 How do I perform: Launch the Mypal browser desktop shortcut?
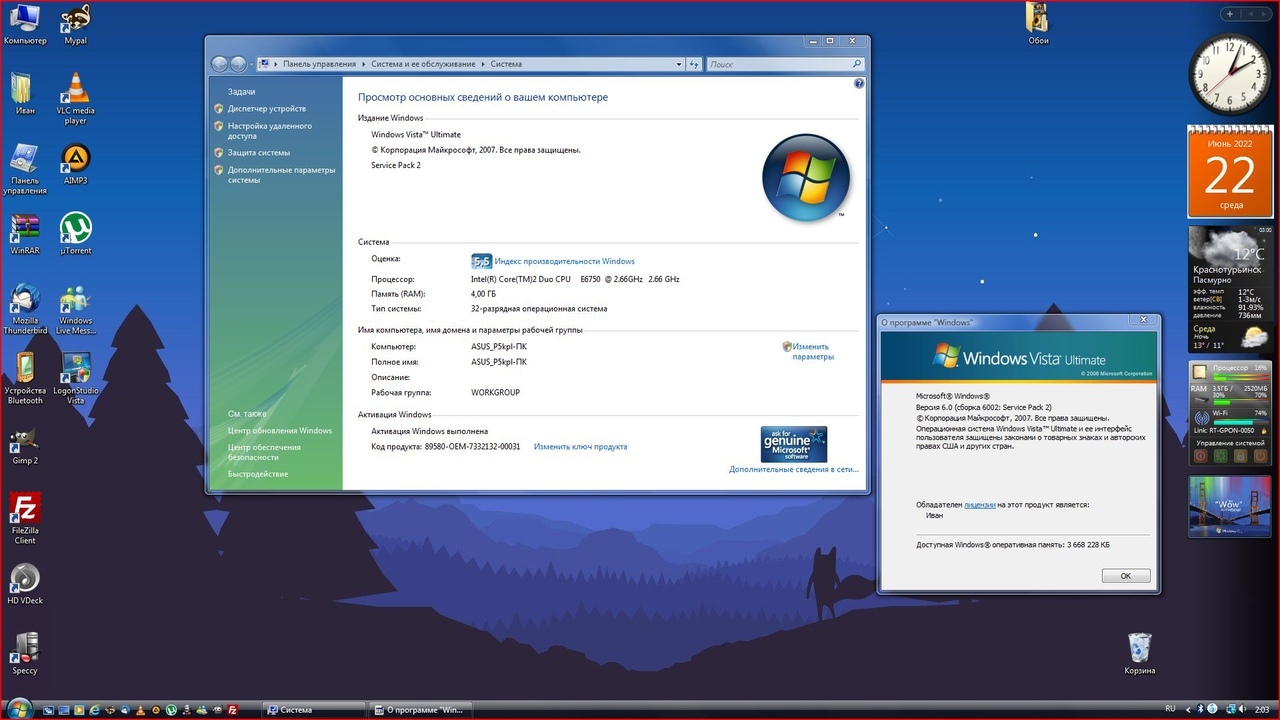75,24
